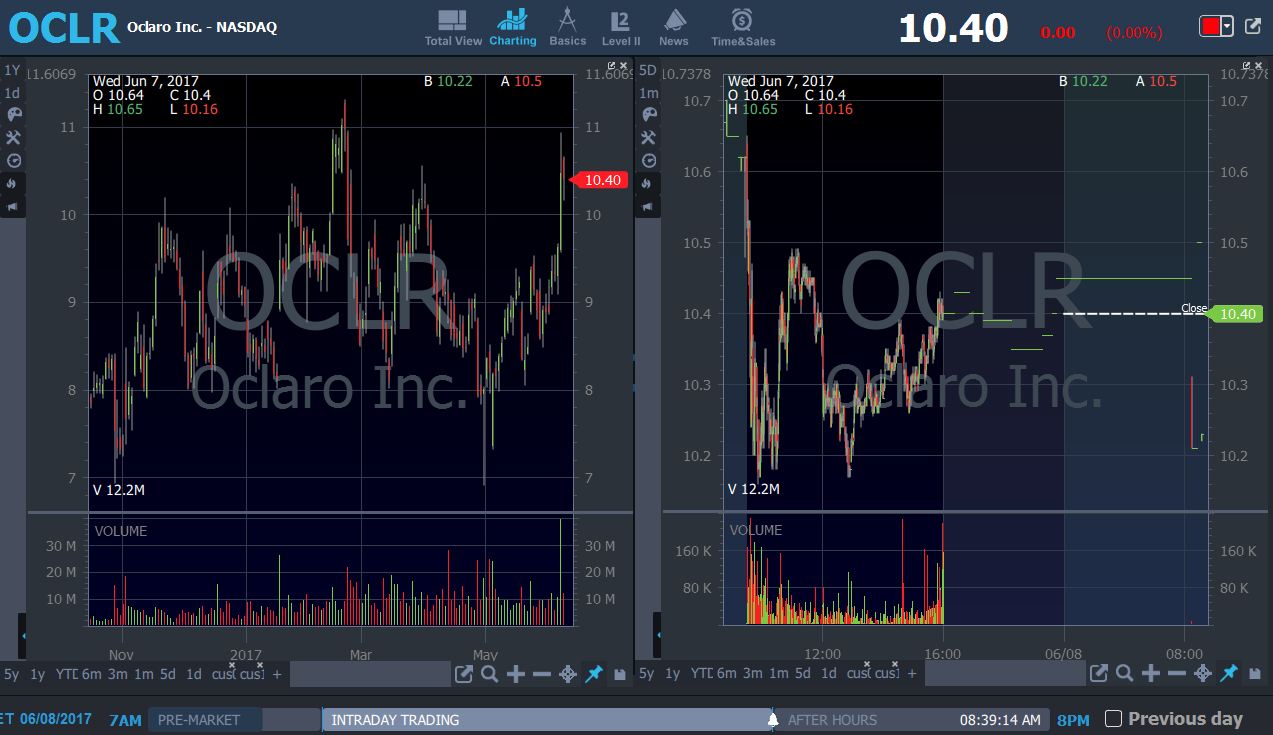Open the red color dropdown arrow at top right
Image resolution: width=1273 pixels, height=735 pixels.
1227,27
